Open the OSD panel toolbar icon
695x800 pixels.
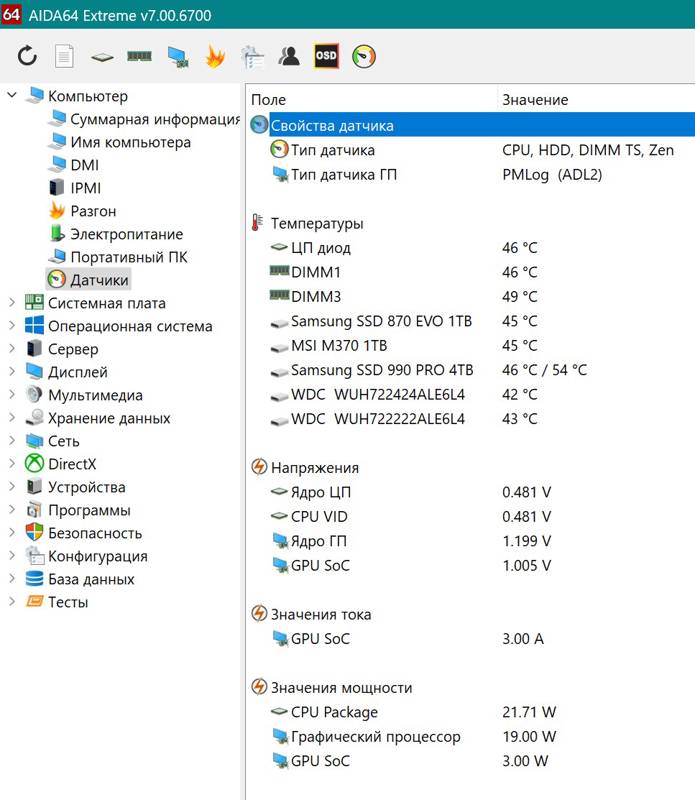pos(326,57)
